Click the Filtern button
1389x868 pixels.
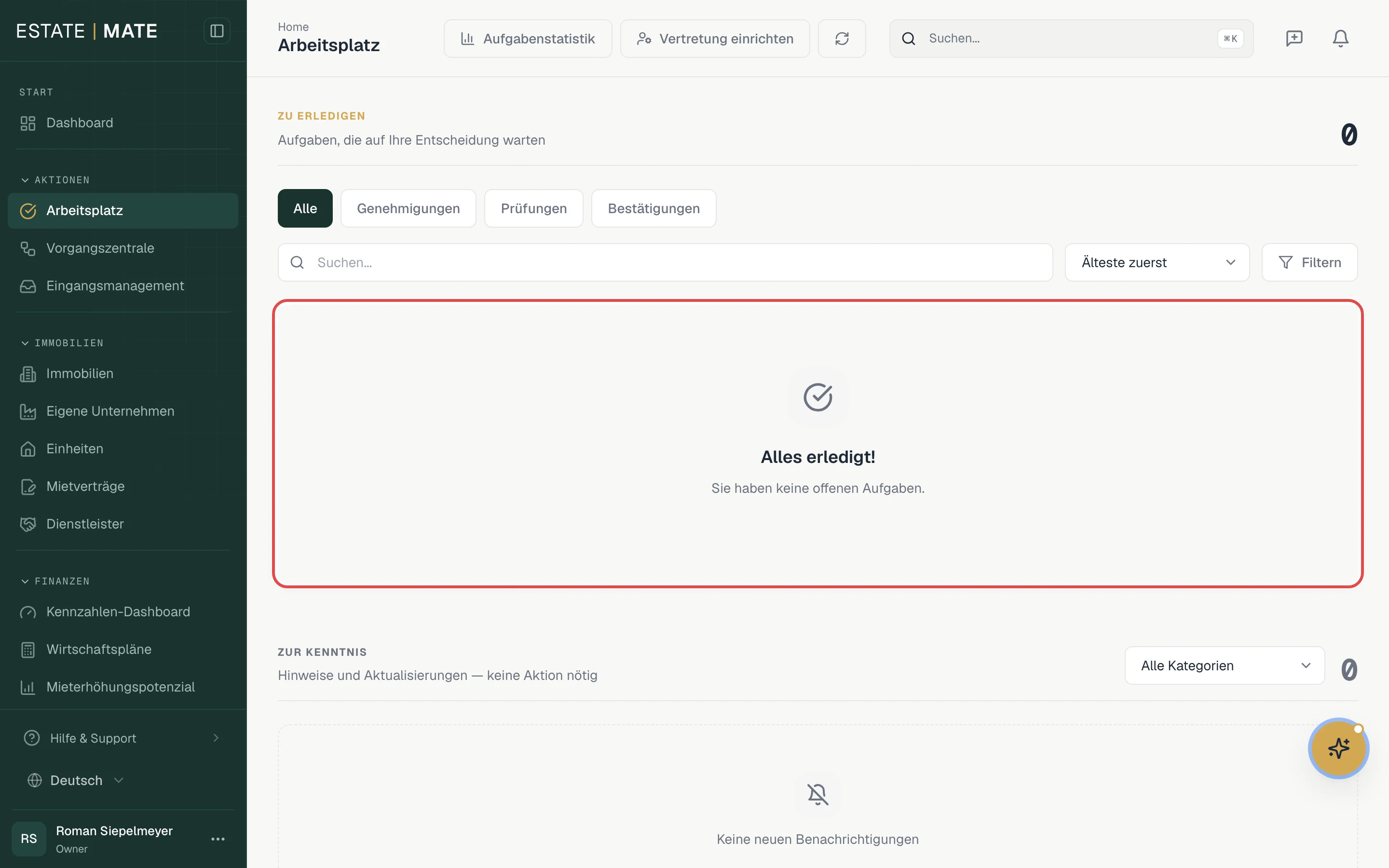pos(1309,262)
